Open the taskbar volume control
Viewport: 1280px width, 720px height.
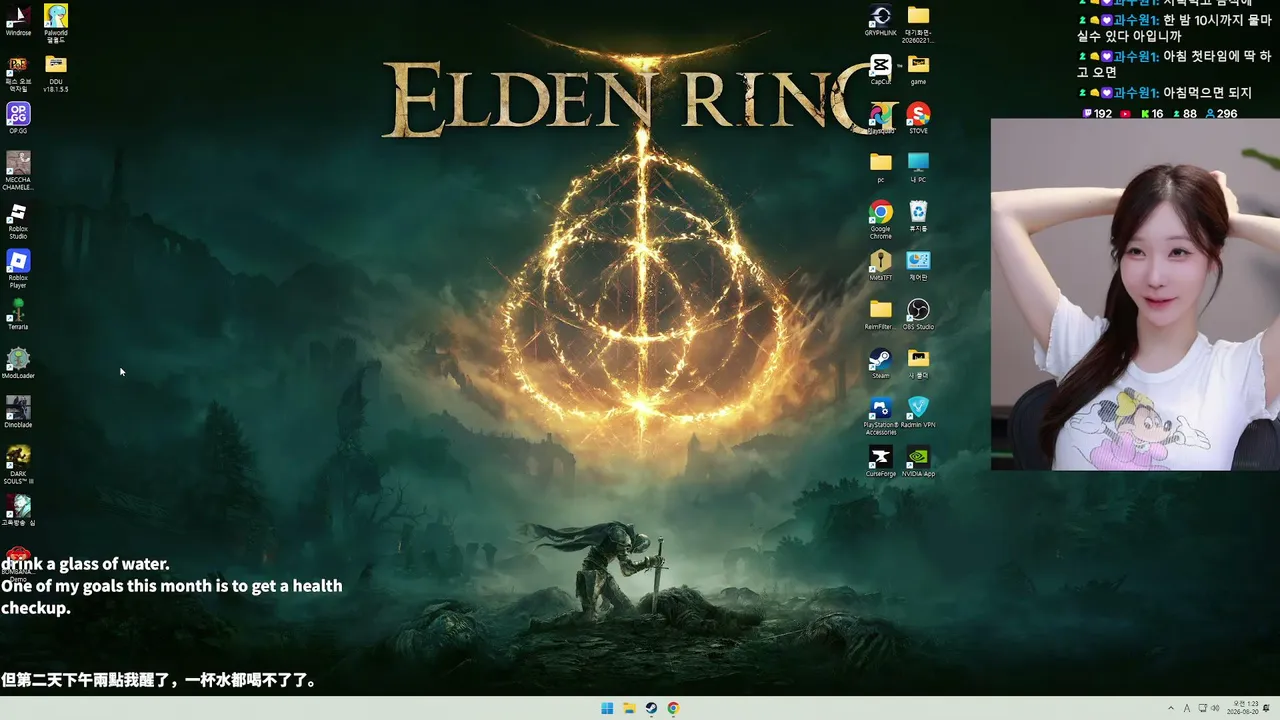[x=1216, y=709]
